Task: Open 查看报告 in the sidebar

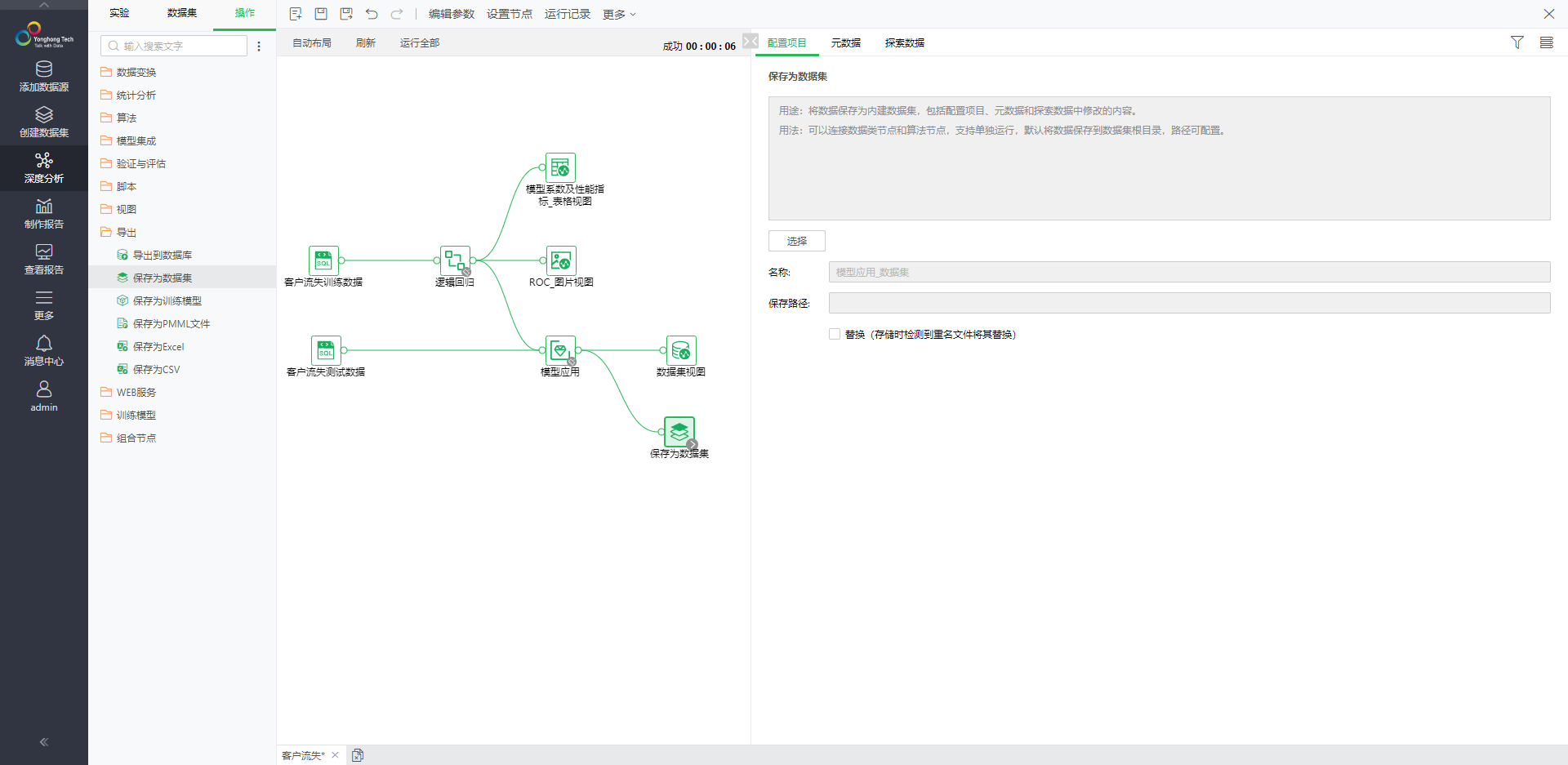Action: point(44,260)
